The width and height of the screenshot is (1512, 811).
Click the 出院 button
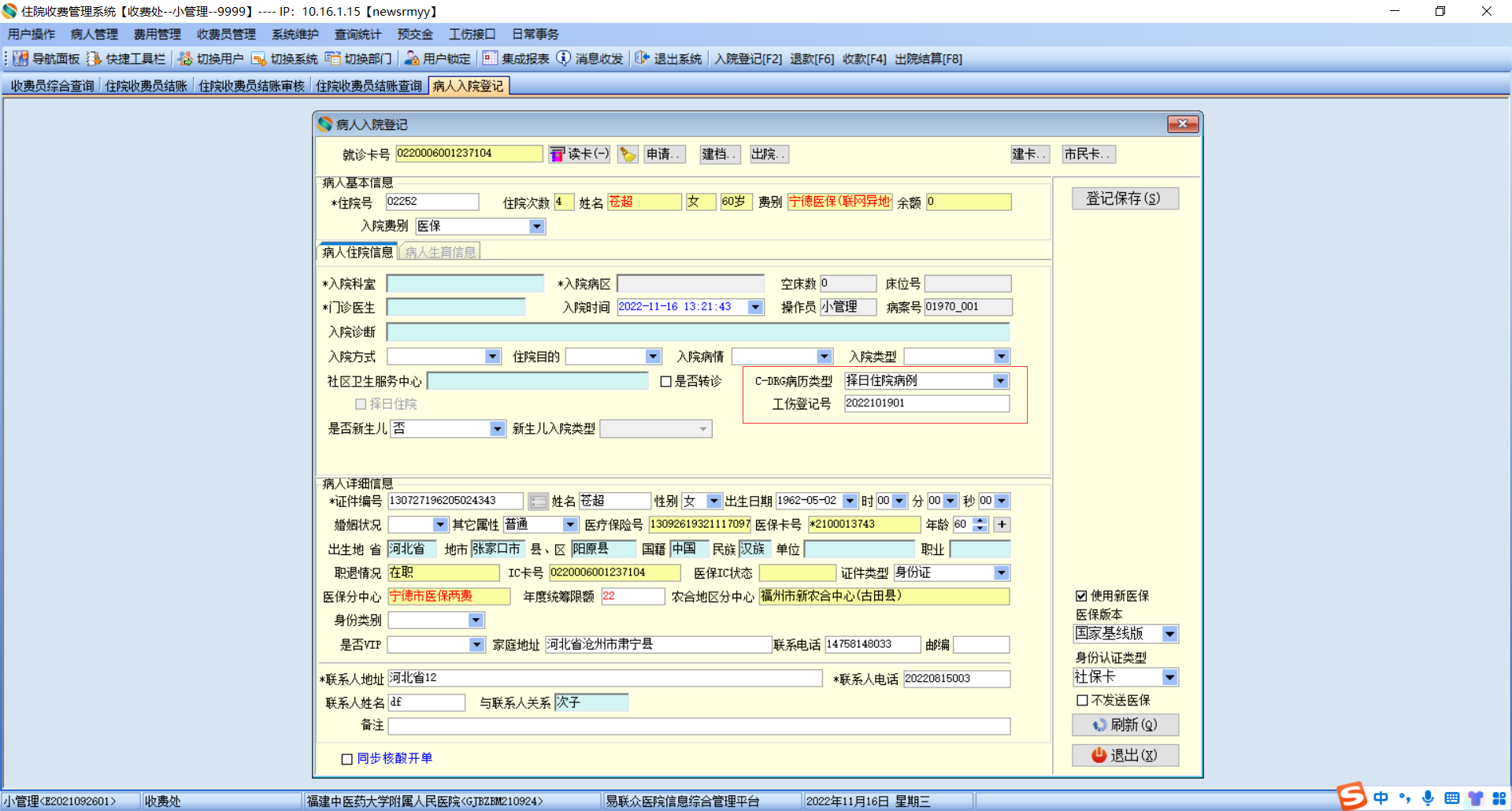pyautogui.click(x=769, y=154)
